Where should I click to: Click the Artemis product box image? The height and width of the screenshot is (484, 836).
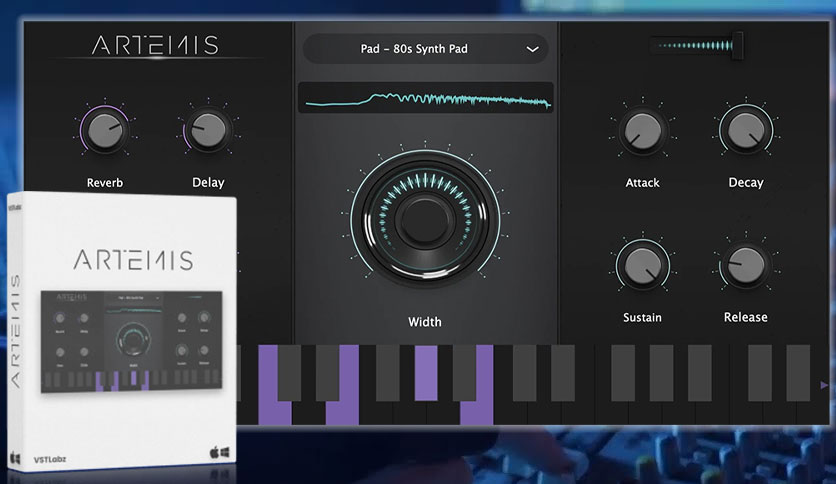(x=122, y=333)
